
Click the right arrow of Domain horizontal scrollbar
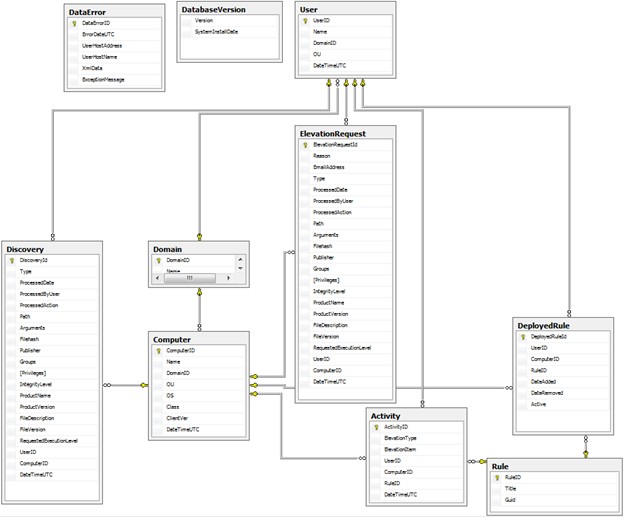228,278
